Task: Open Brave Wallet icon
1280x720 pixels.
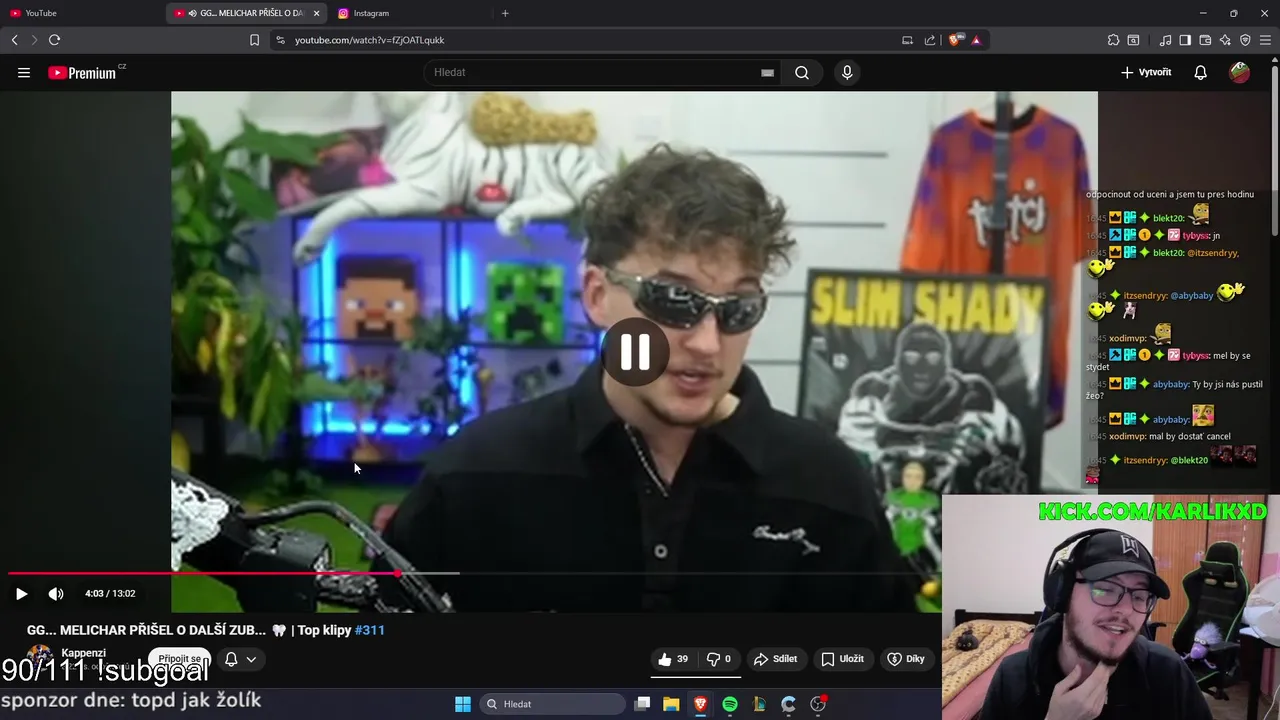Action: (x=1205, y=40)
